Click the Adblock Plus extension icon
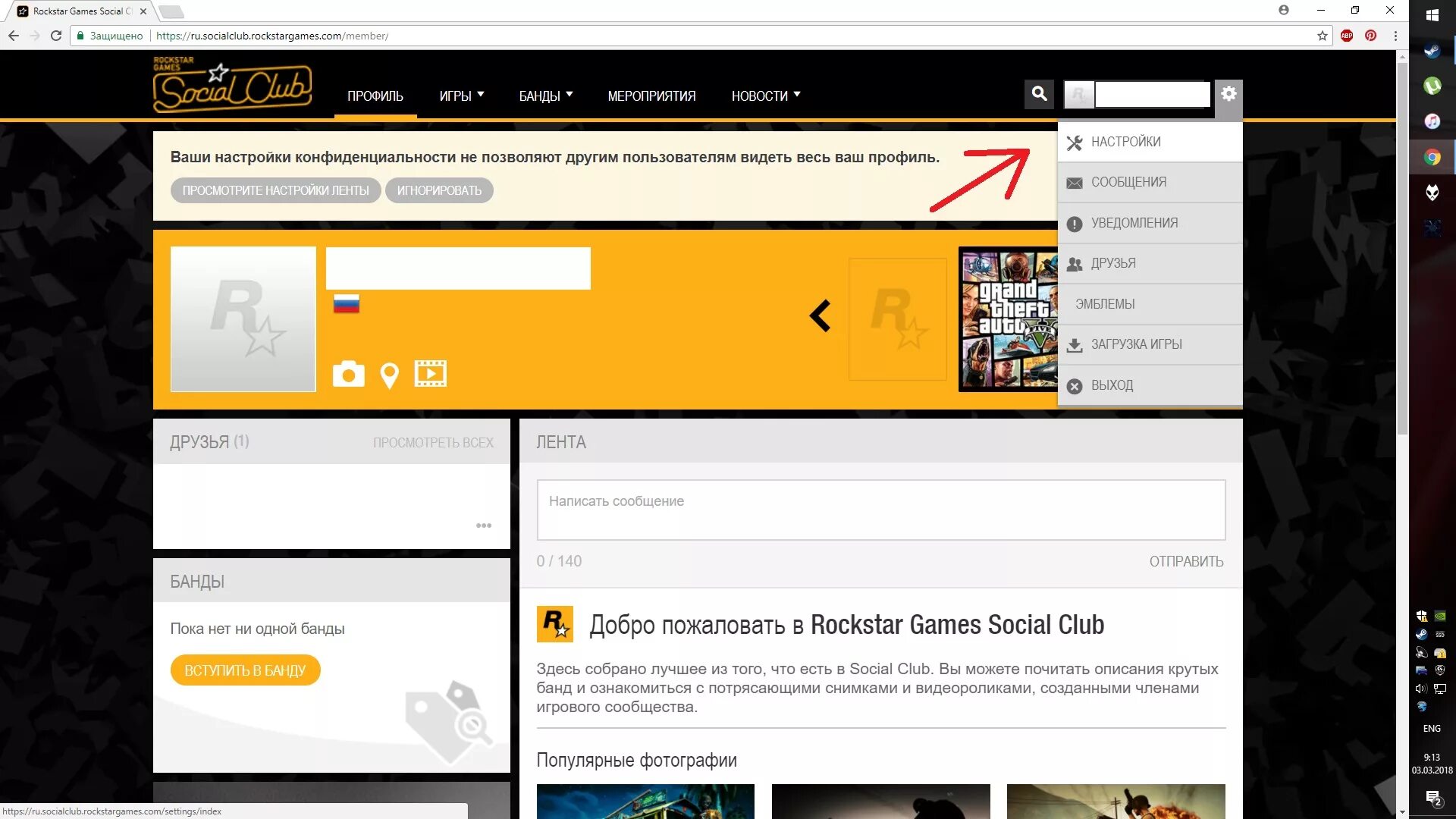Image resolution: width=1456 pixels, height=819 pixels. (1347, 36)
